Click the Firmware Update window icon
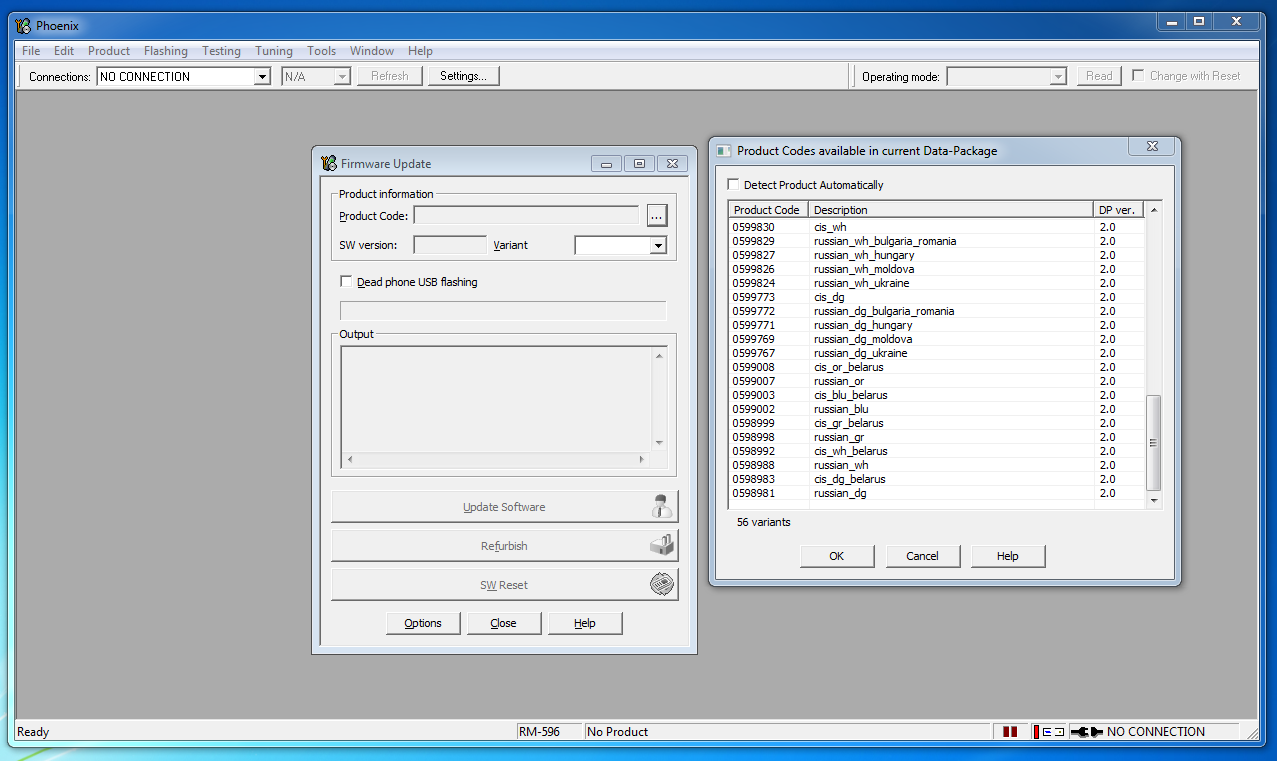 (x=329, y=164)
